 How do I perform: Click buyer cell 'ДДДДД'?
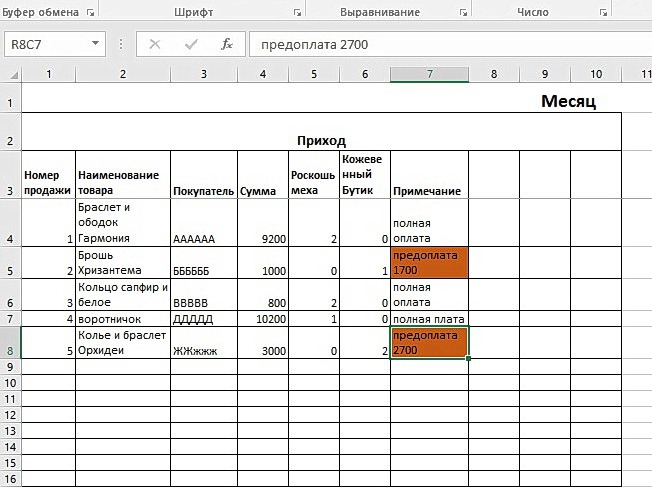[x=204, y=319]
